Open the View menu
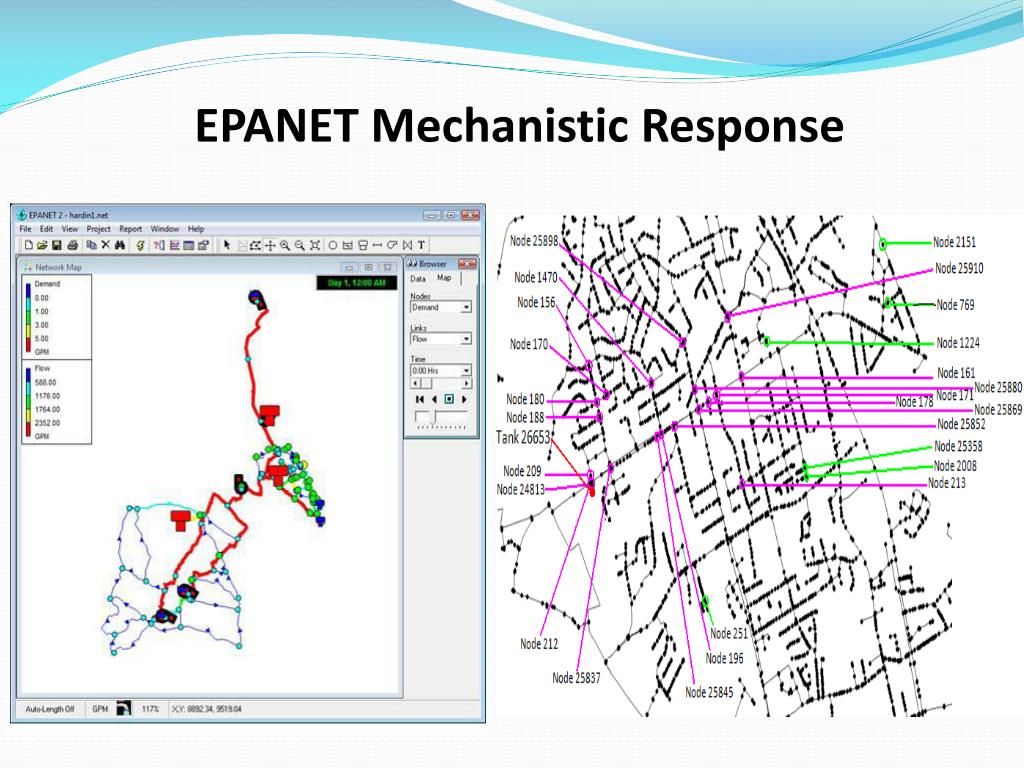Screen dimensions: 1024x768 tap(70, 229)
